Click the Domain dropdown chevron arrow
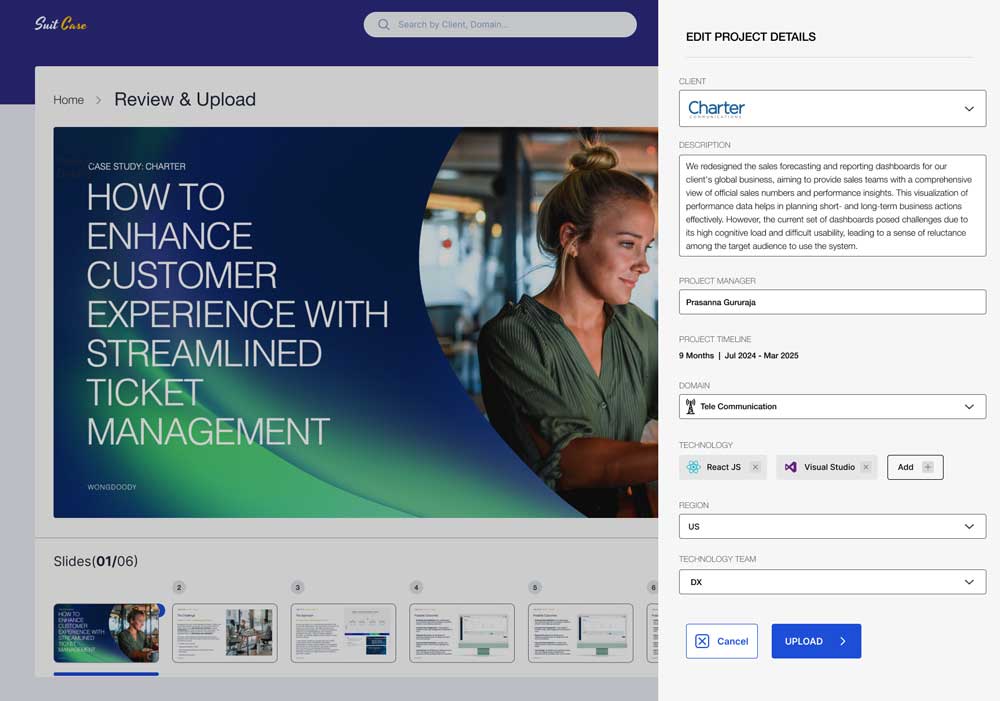Screen dimensions: 1000x701 pyautogui.click(x=969, y=407)
